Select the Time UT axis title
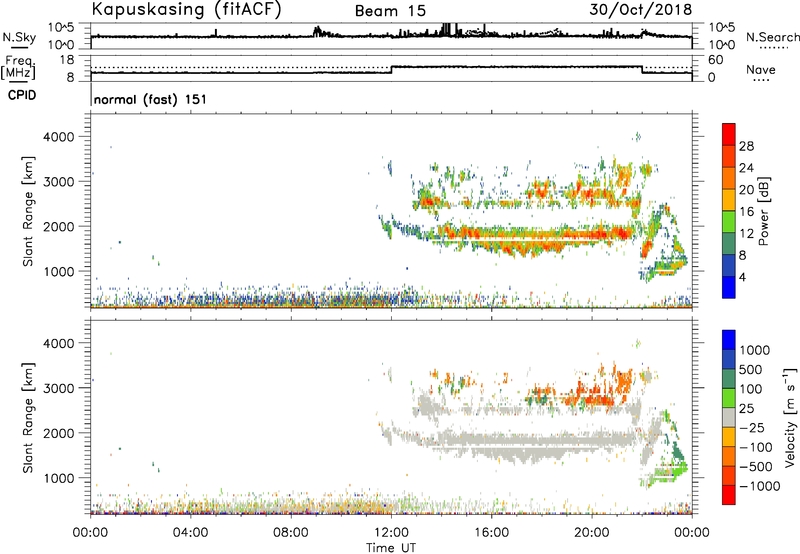800x554 pixels. pyautogui.click(x=391, y=548)
